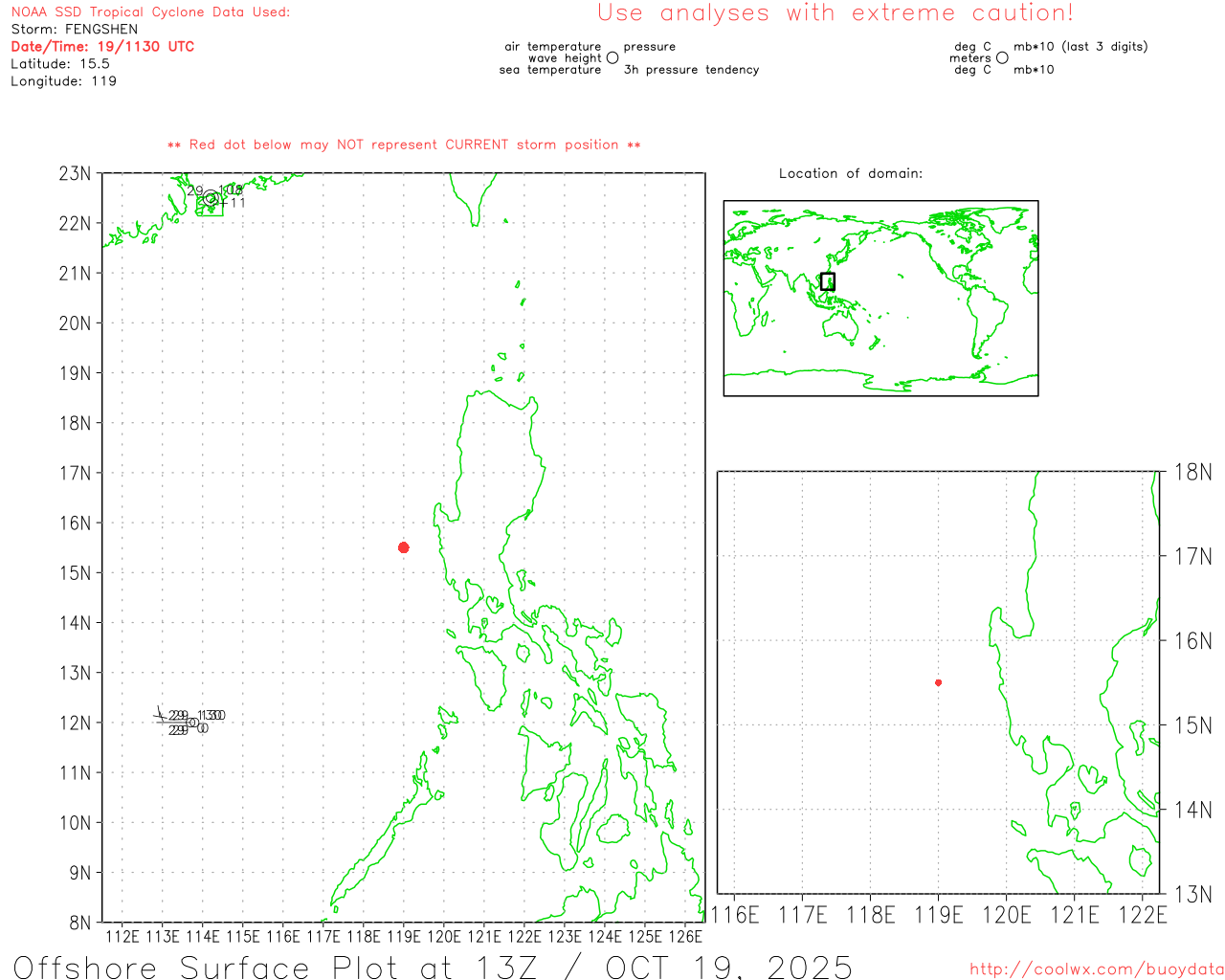Click the legend circle beside meters label

pyautogui.click(x=1002, y=58)
